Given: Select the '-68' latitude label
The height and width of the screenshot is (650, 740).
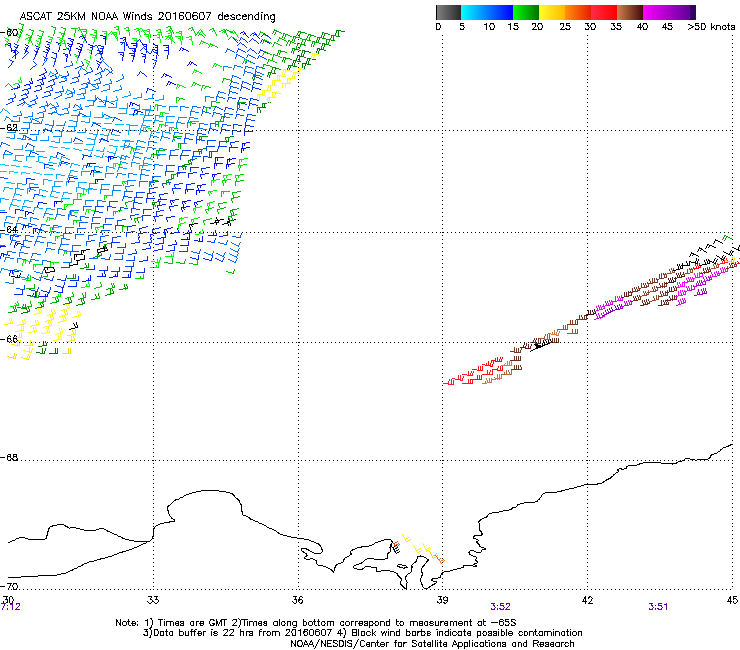Looking at the screenshot, I should point(9,457).
